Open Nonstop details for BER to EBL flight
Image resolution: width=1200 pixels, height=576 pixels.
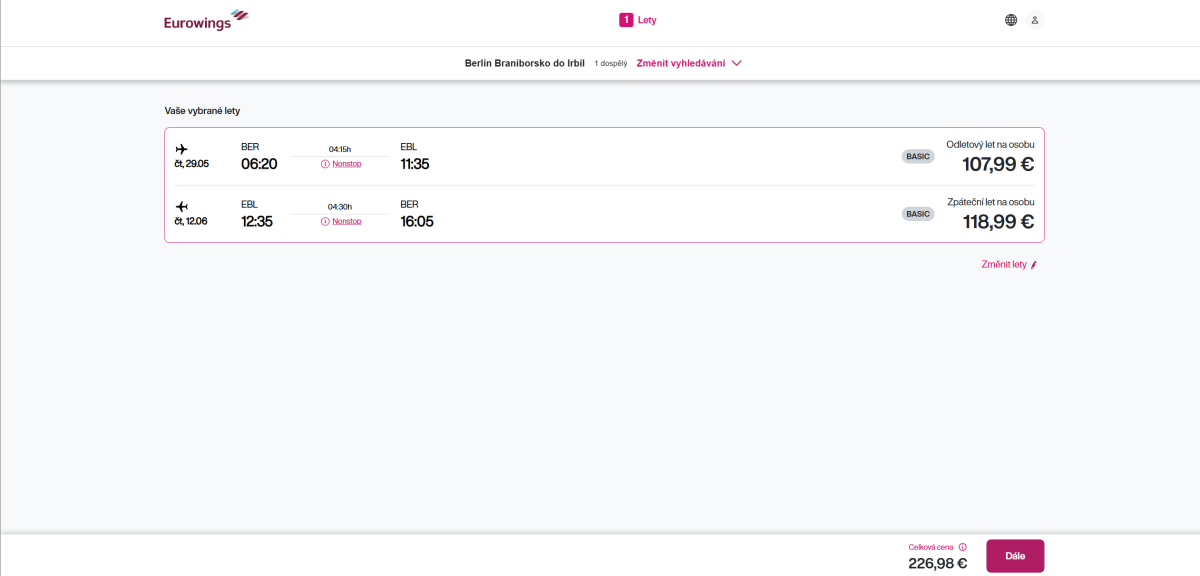pyautogui.click(x=347, y=164)
